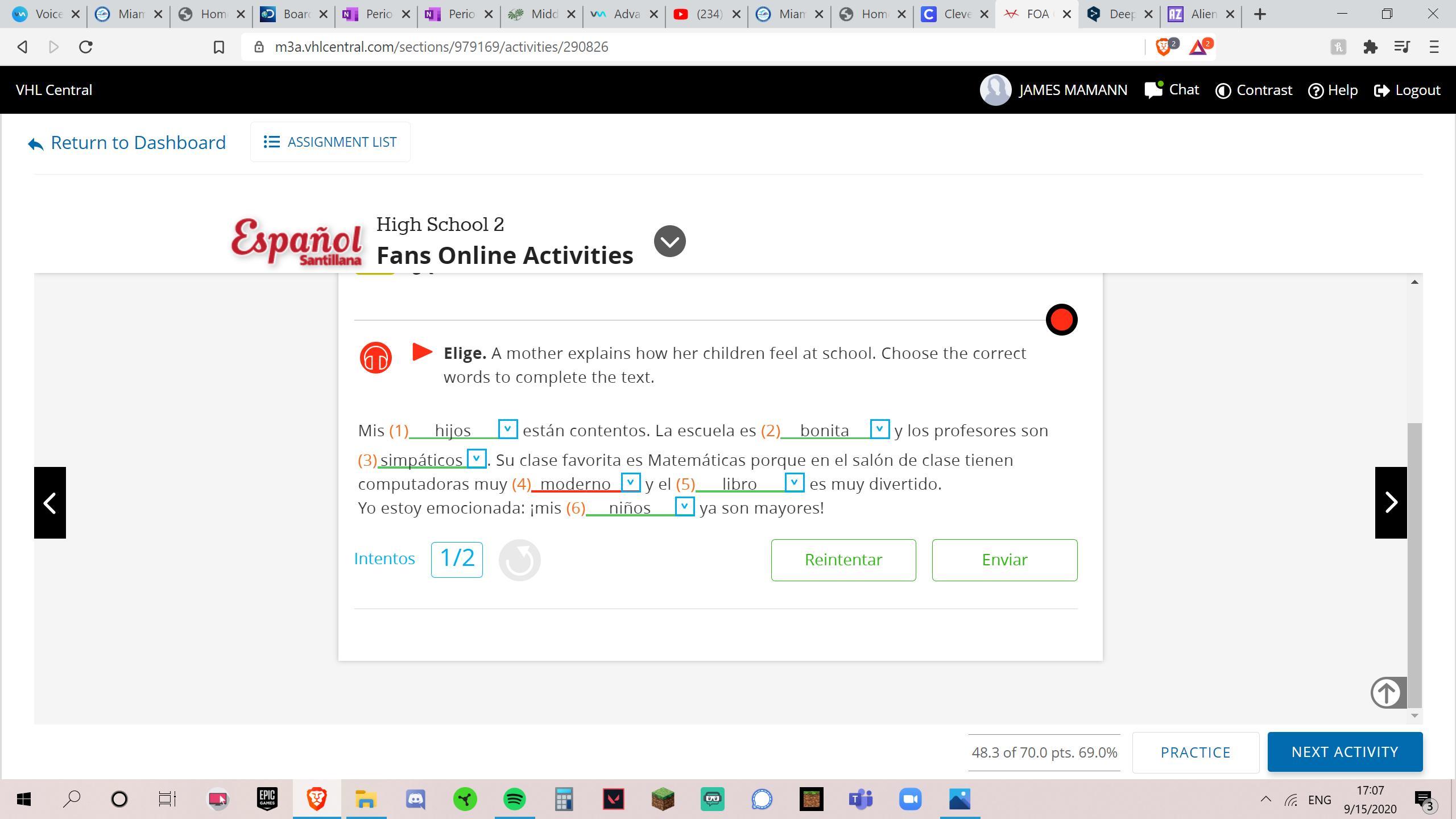Expand the Fans Online Activities chevron
Viewport: 1456px width, 819px height.
point(669,241)
